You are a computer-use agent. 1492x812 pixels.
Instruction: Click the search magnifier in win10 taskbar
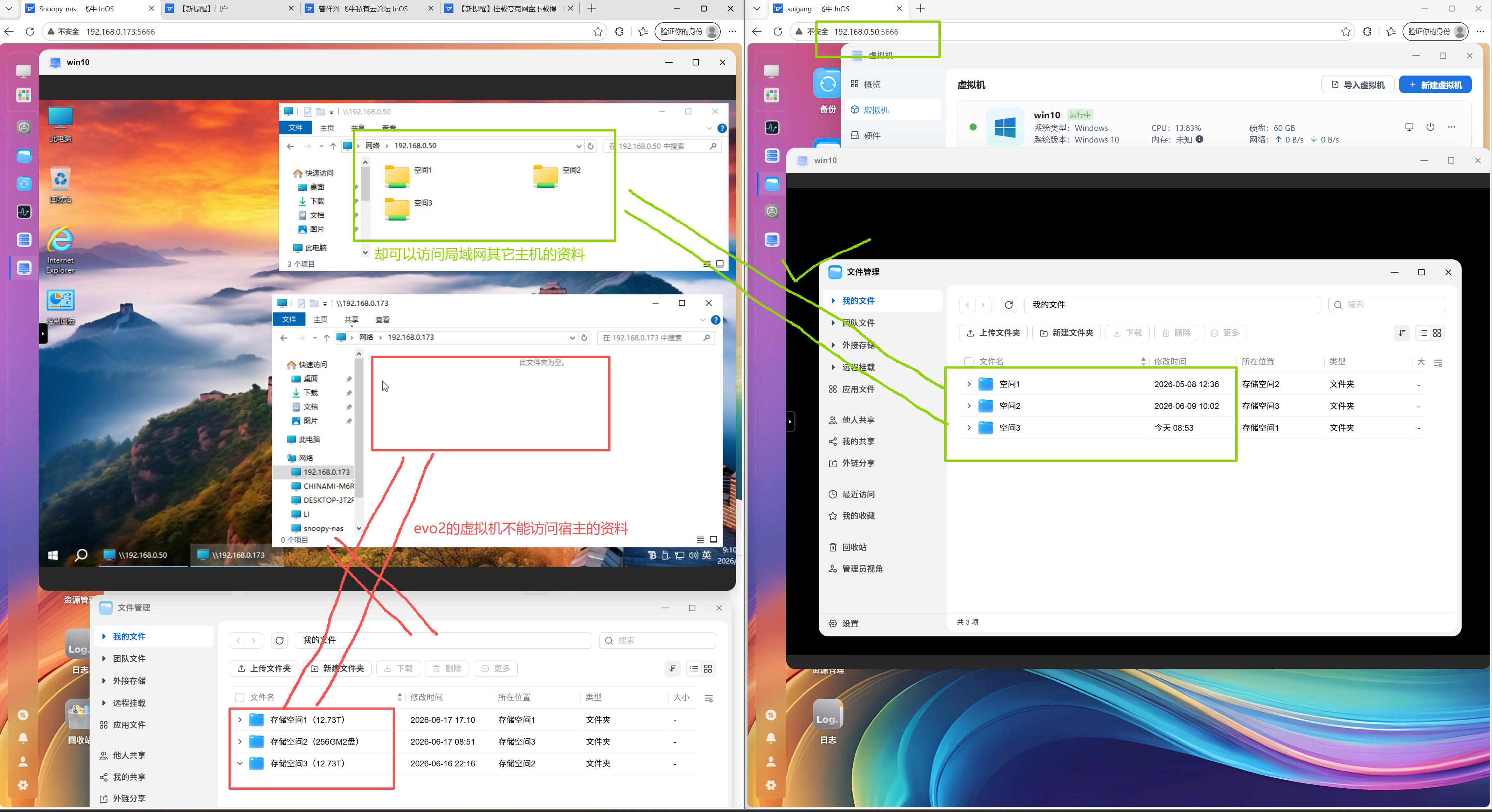(81, 555)
